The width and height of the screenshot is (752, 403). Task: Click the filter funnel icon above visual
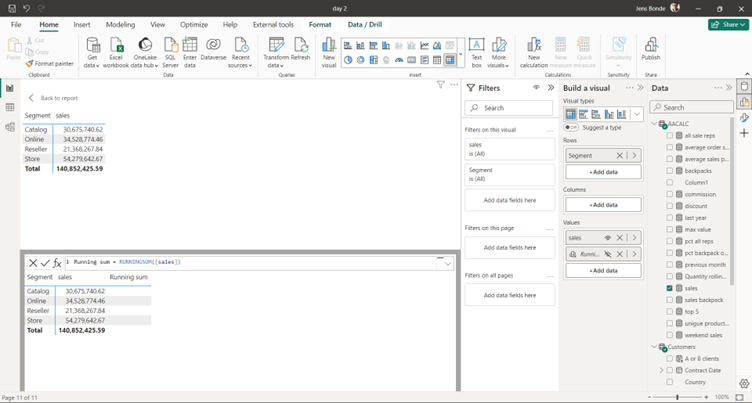[441, 85]
